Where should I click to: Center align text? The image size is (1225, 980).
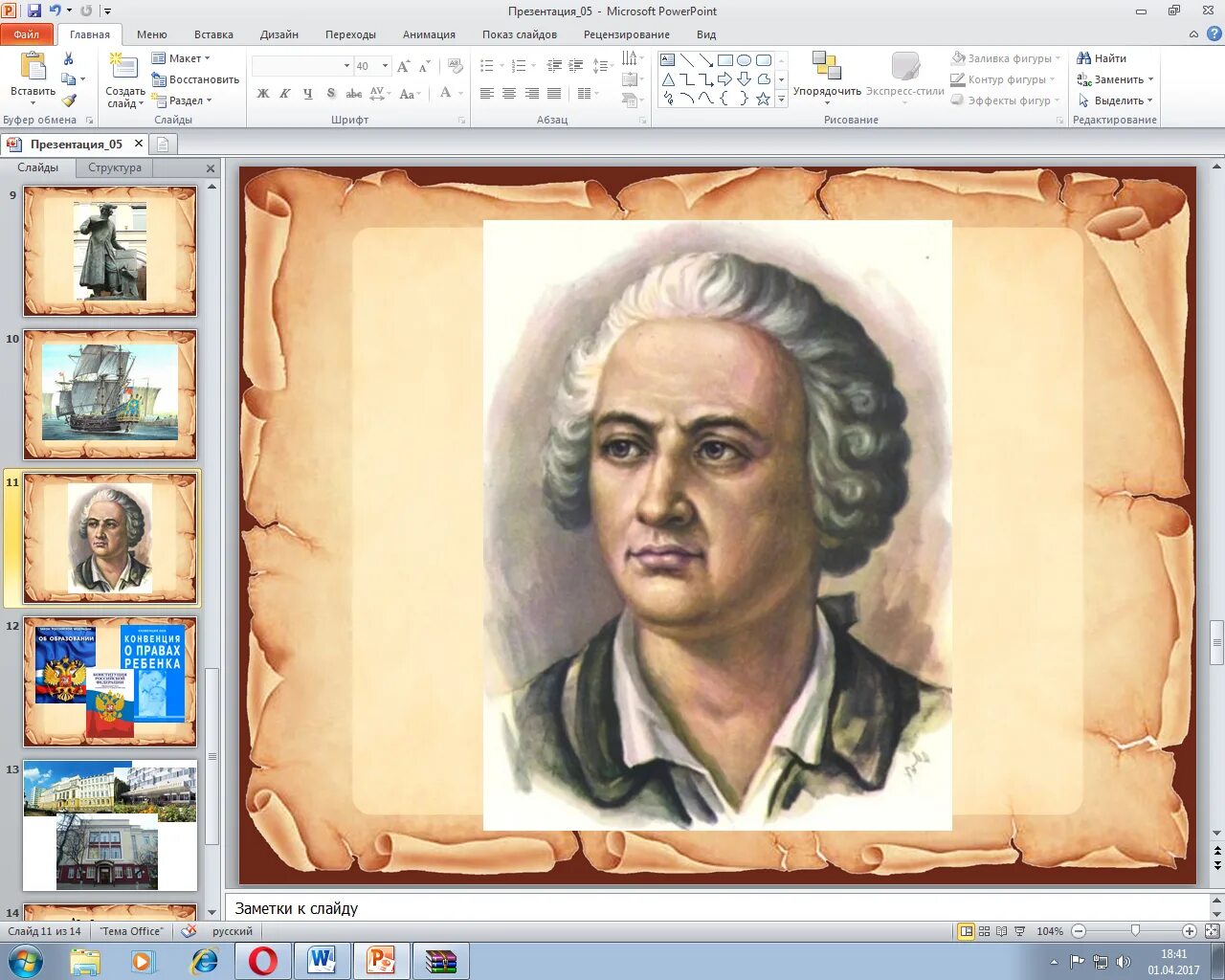(509, 93)
